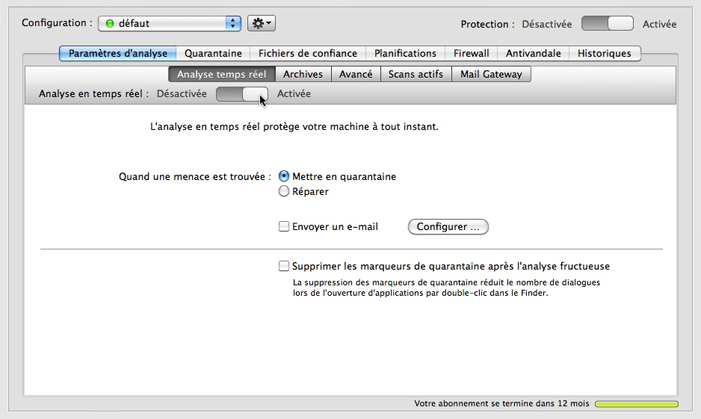Image resolution: width=701 pixels, height=419 pixels.
Task: Enable the Envoyer un e-mail checkbox
Action: [x=284, y=226]
